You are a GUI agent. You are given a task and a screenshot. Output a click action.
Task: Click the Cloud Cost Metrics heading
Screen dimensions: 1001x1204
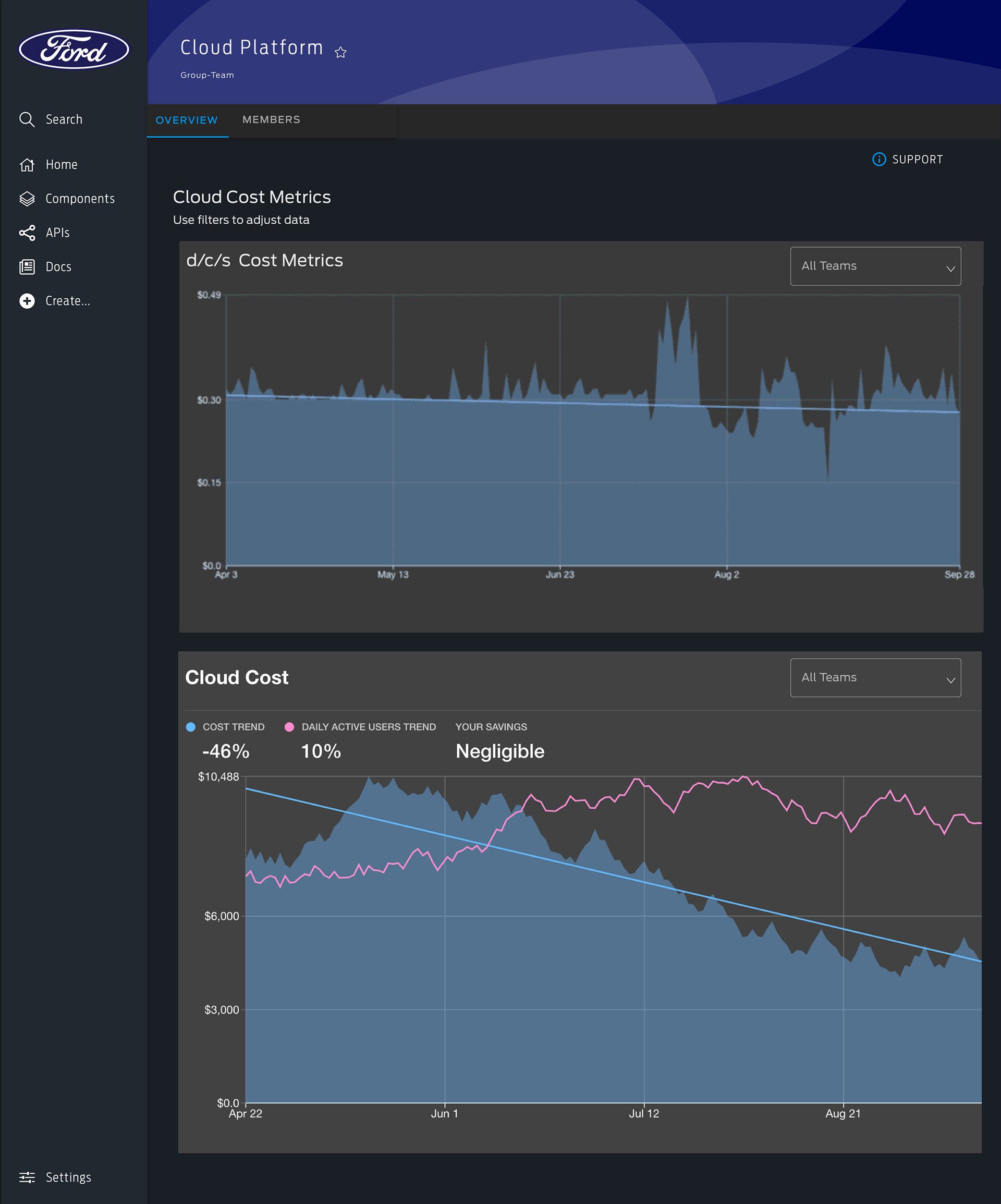(x=252, y=197)
